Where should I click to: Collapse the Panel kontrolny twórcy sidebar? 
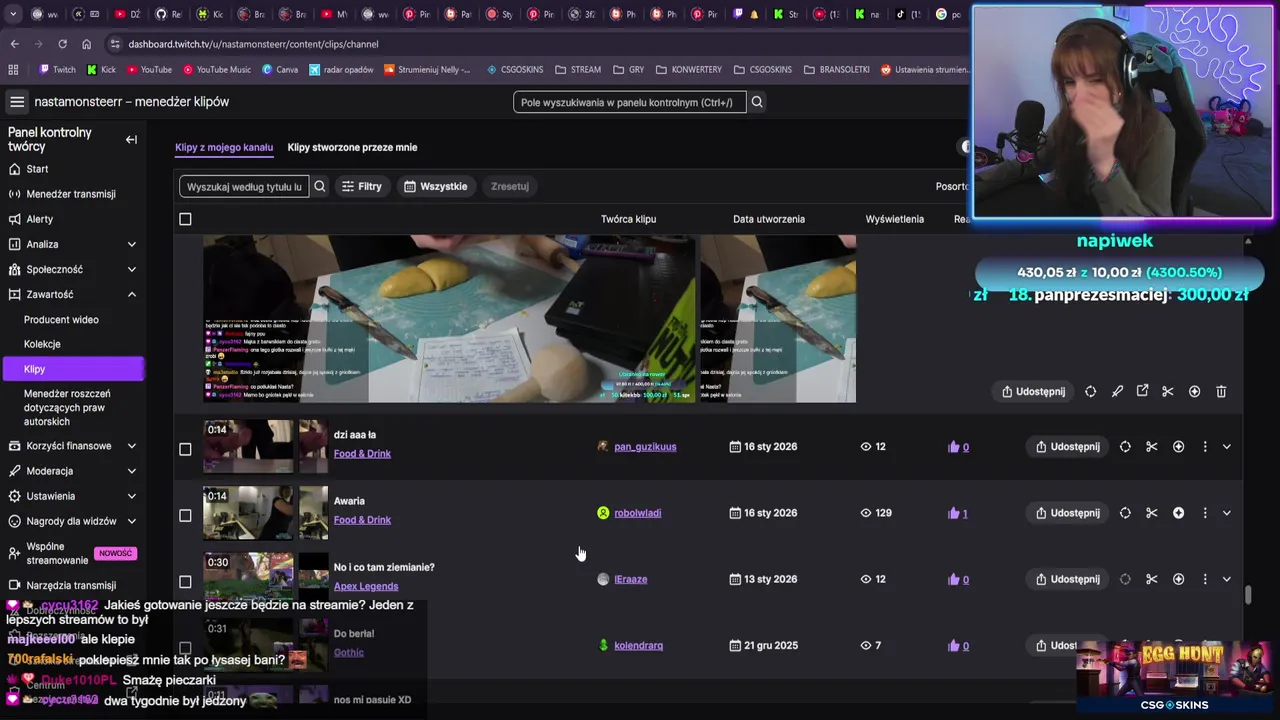131,140
